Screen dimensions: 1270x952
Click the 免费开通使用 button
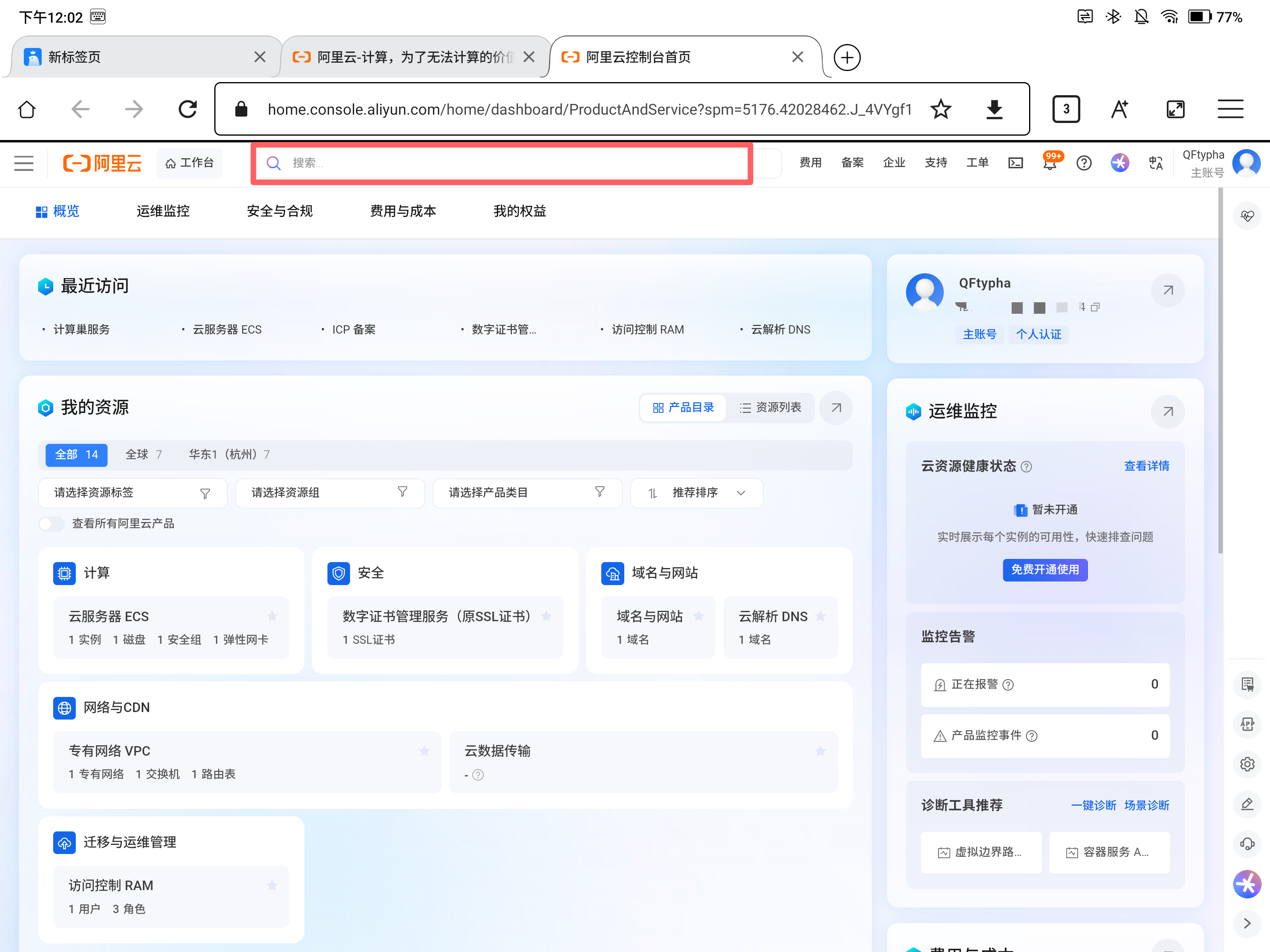(1045, 570)
